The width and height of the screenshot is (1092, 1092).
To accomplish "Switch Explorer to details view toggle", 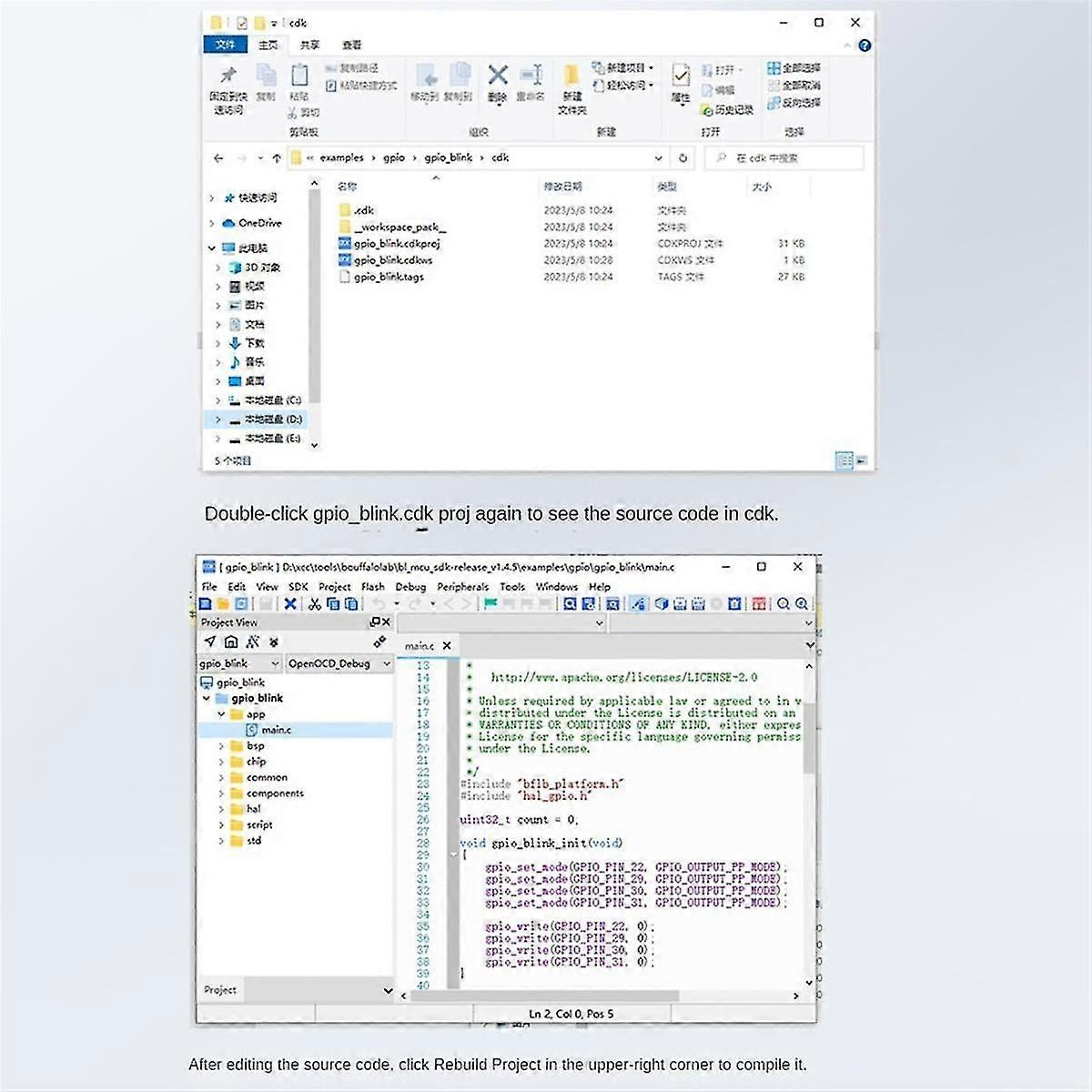I will pos(844,460).
